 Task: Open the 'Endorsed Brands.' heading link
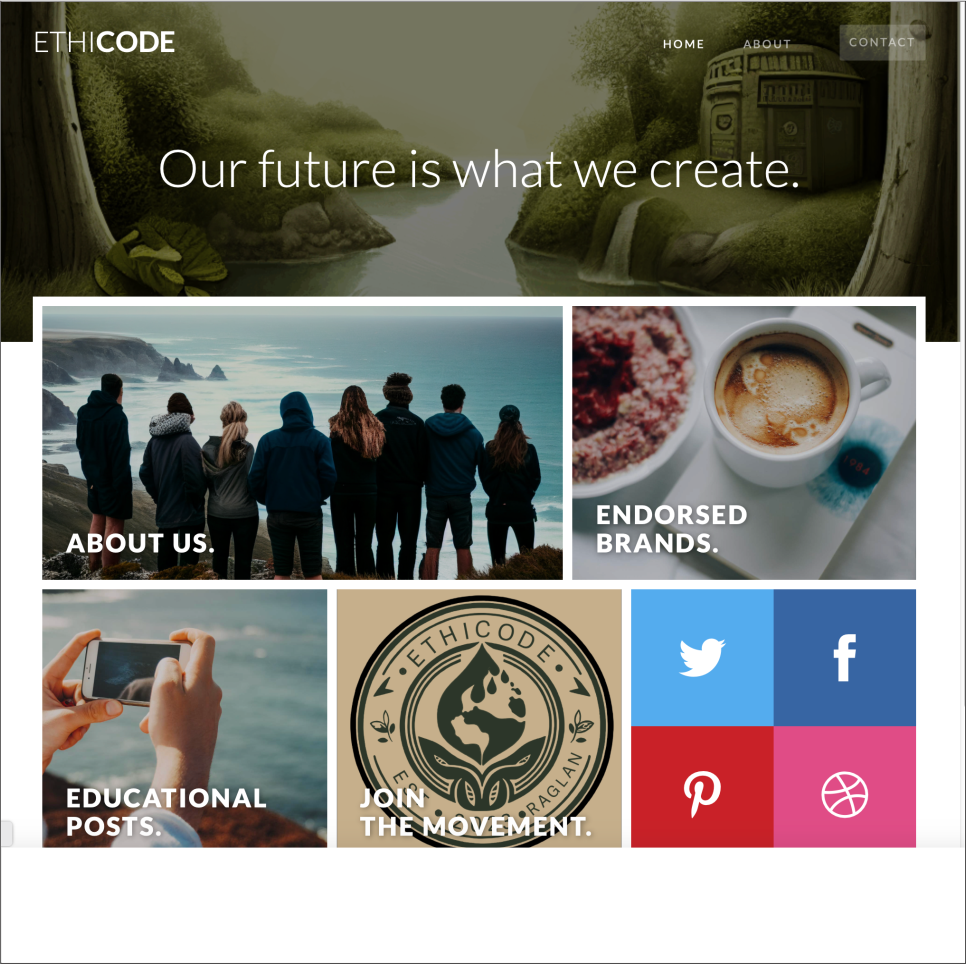(x=672, y=529)
